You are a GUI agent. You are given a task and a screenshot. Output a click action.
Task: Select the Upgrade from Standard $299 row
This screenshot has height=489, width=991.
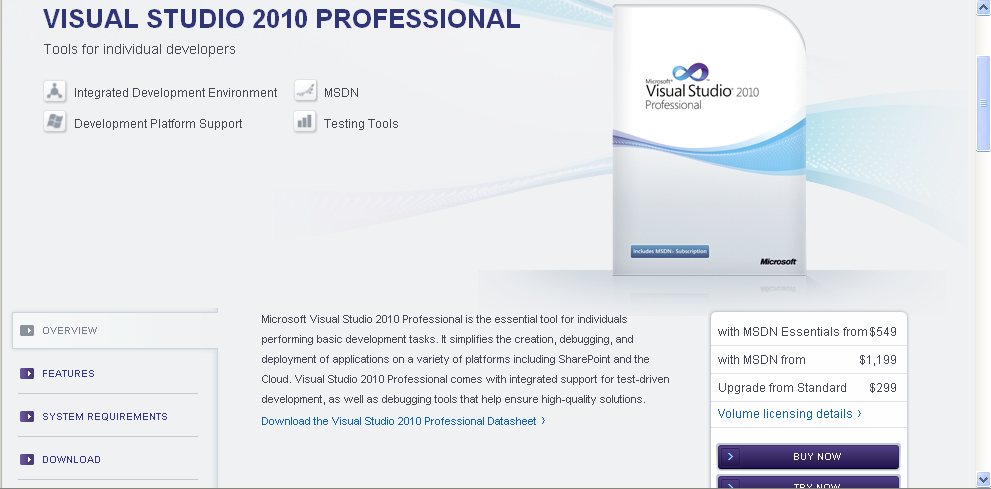(808, 387)
